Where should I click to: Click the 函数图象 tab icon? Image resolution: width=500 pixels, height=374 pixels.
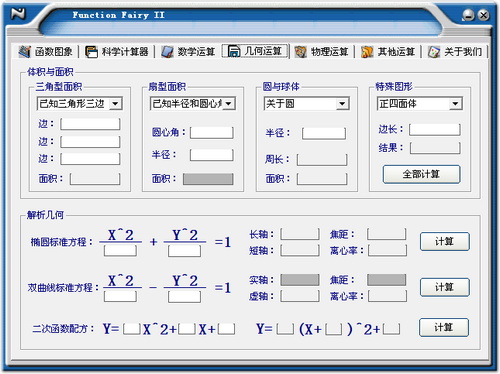coord(25,52)
